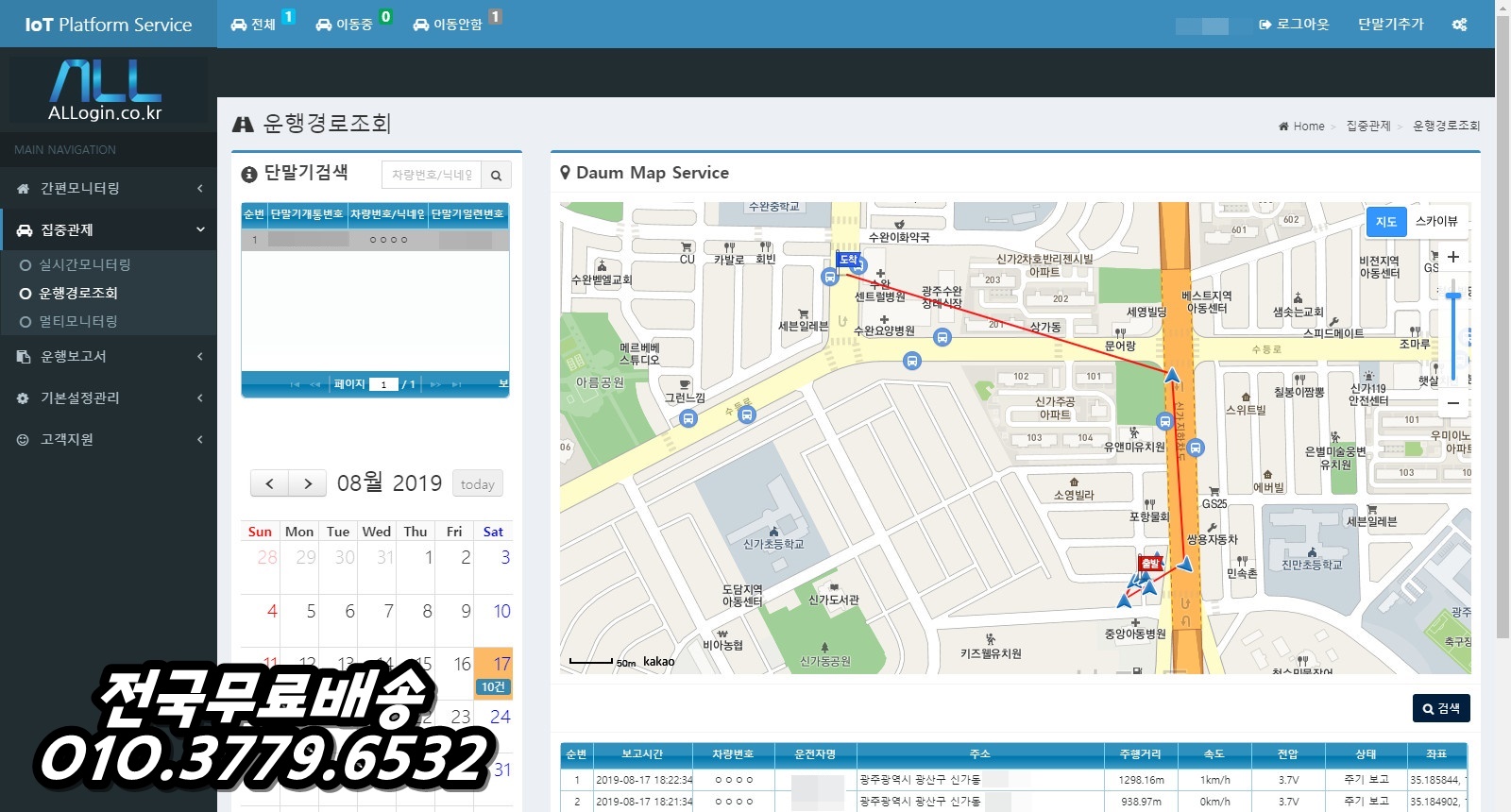Zoom in the map with plus button
The height and width of the screenshot is (812, 1511).
point(1453,257)
